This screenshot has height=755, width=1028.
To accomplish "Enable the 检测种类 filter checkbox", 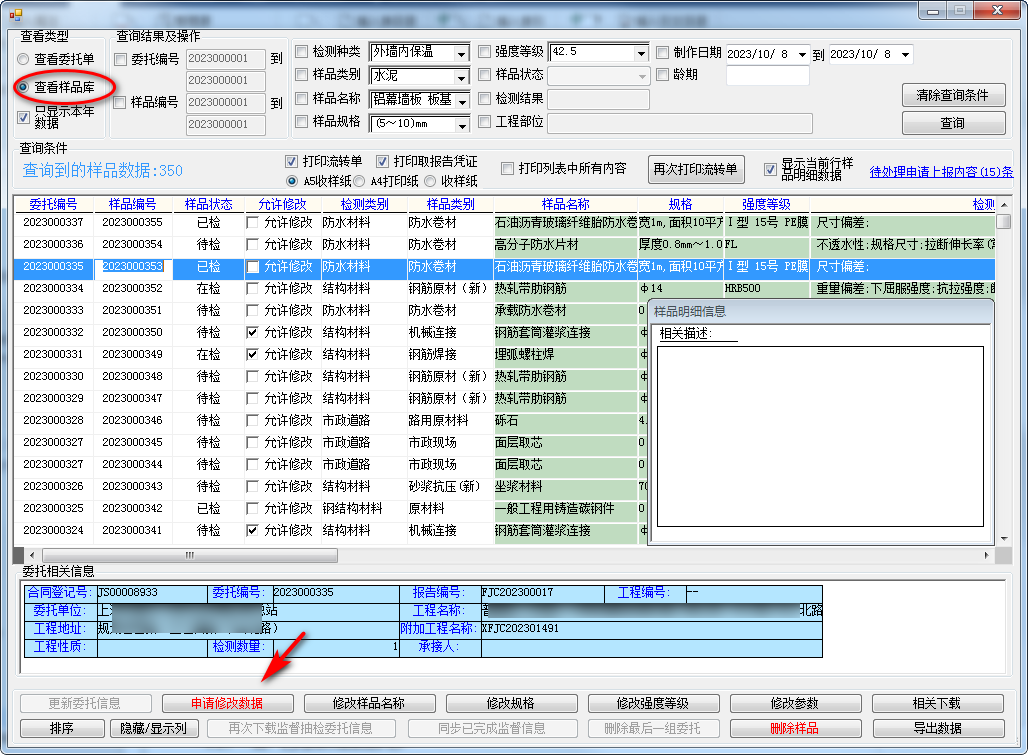I will [x=302, y=52].
